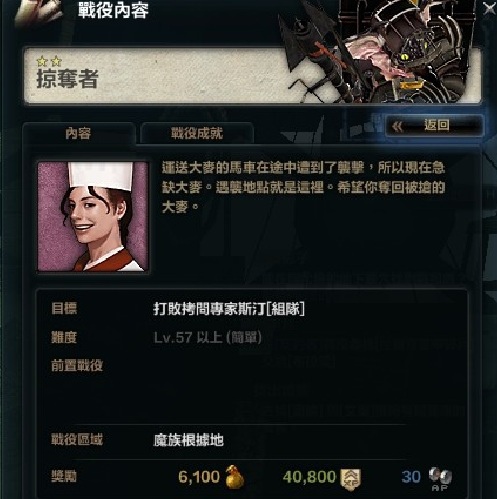Click the difficulty text Lv.57 以上
This screenshot has height=499, width=497.
(188, 338)
